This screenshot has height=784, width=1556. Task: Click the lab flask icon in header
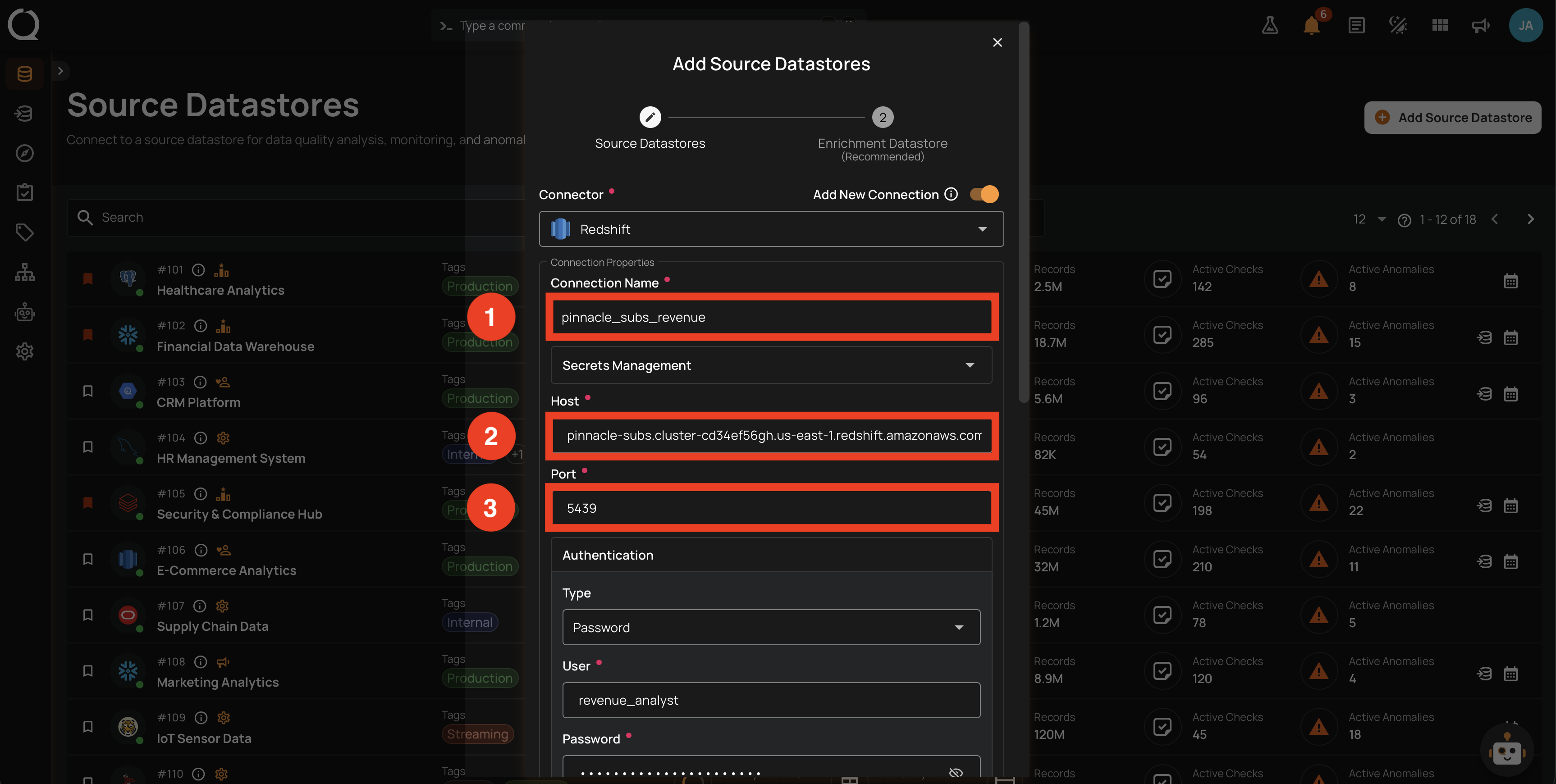point(1270,25)
